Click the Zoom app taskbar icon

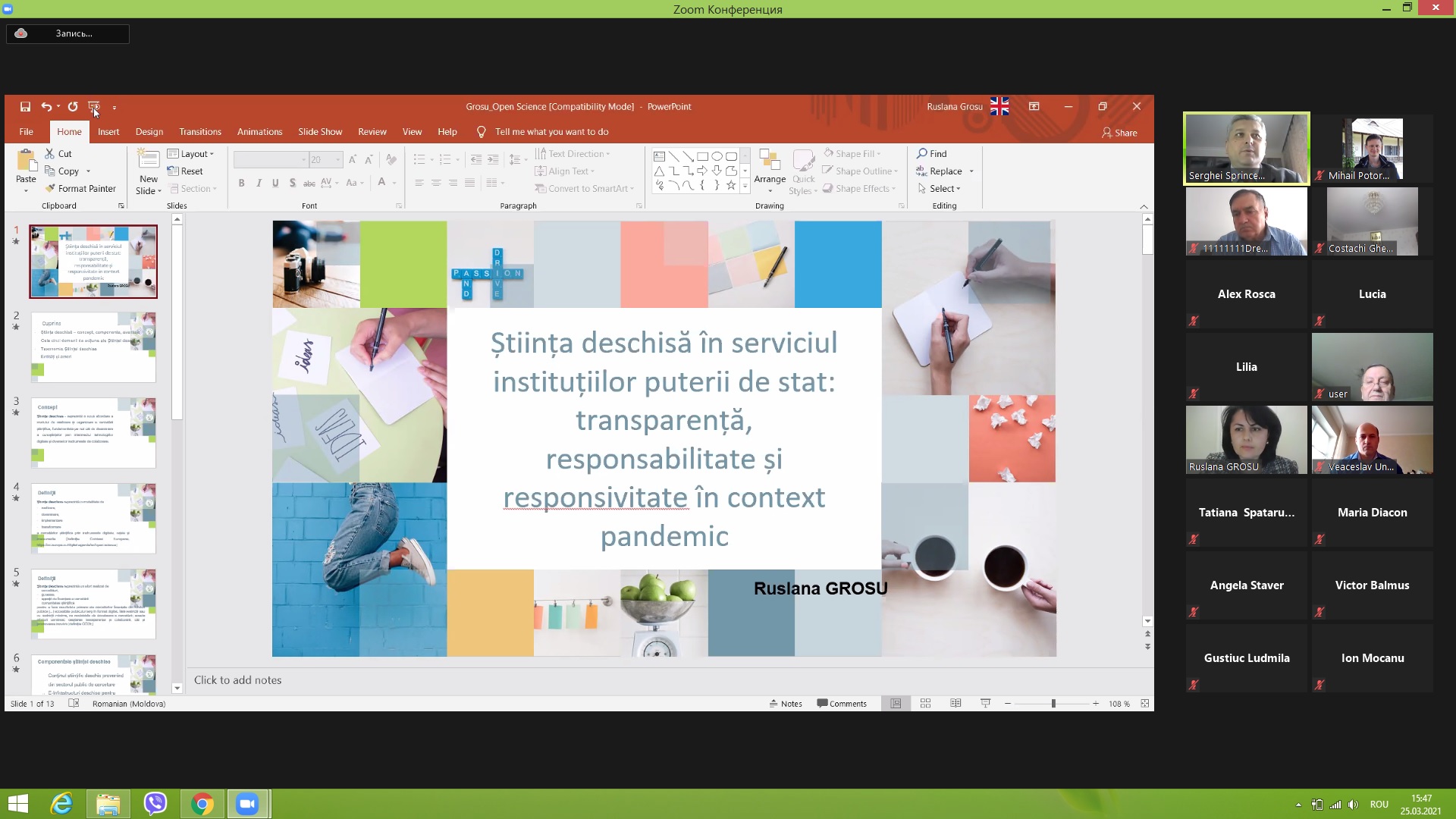coord(247,804)
